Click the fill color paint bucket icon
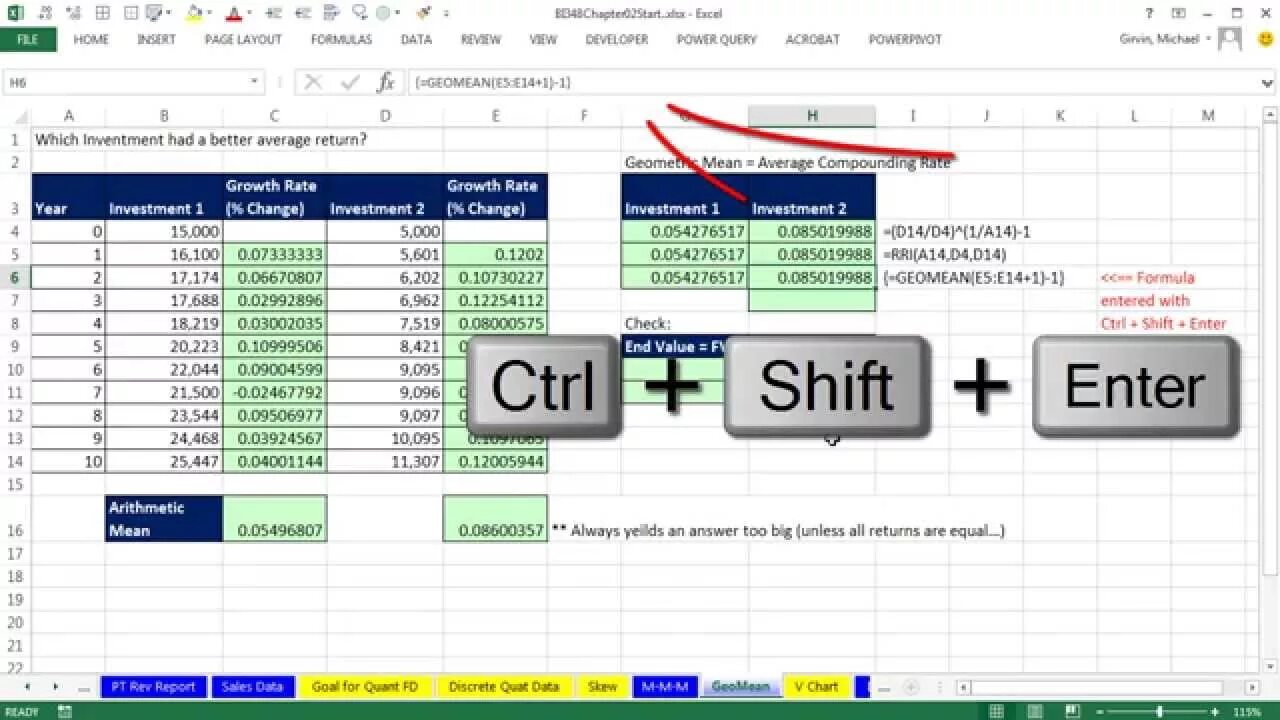The height and width of the screenshot is (720, 1280). pos(194,14)
